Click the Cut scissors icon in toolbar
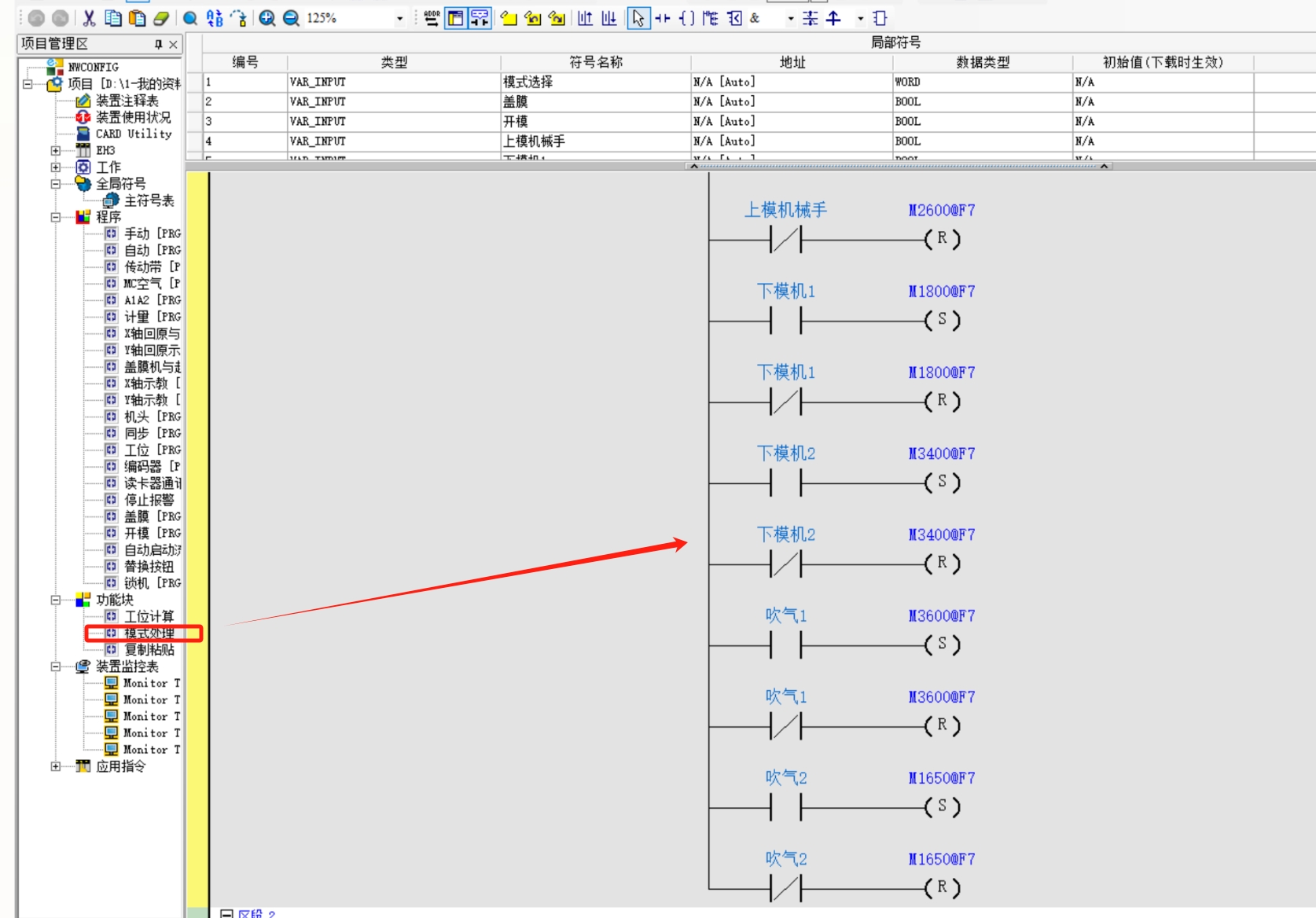 pyautogui.click(x=90, y=18)
